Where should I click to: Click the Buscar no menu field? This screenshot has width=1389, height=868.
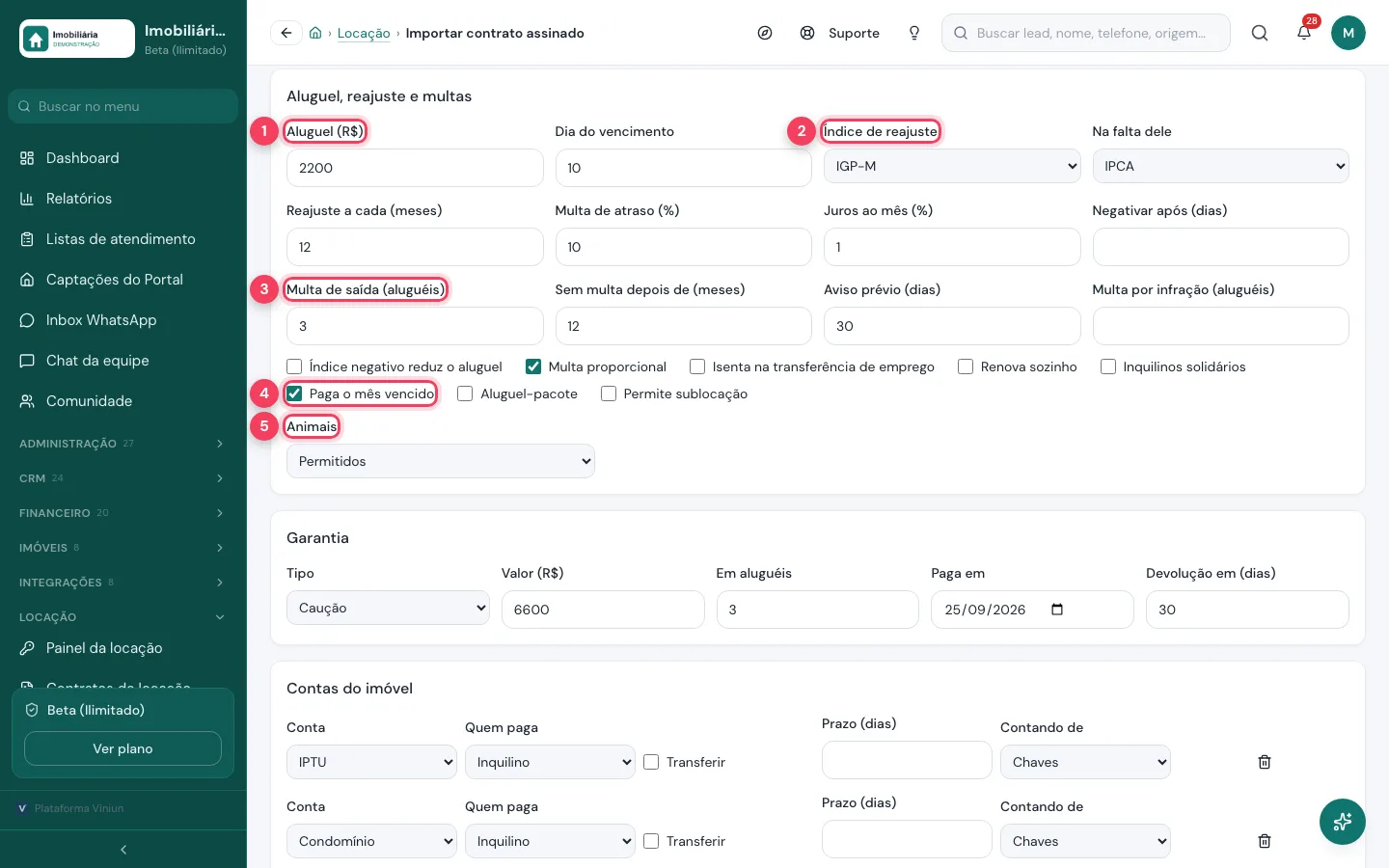coord(123,106)
